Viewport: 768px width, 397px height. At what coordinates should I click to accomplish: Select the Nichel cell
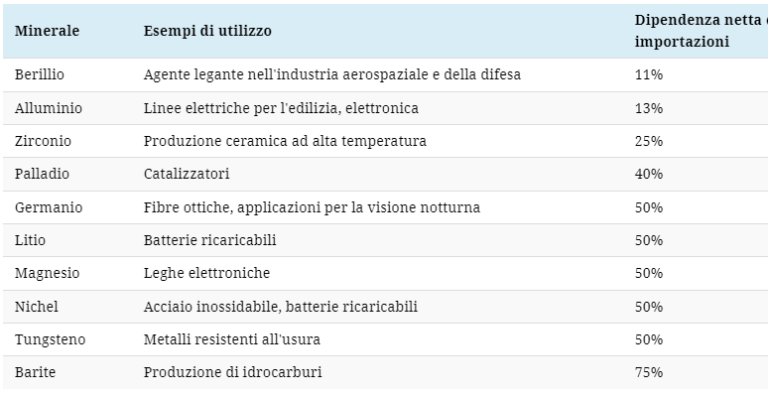36,307
